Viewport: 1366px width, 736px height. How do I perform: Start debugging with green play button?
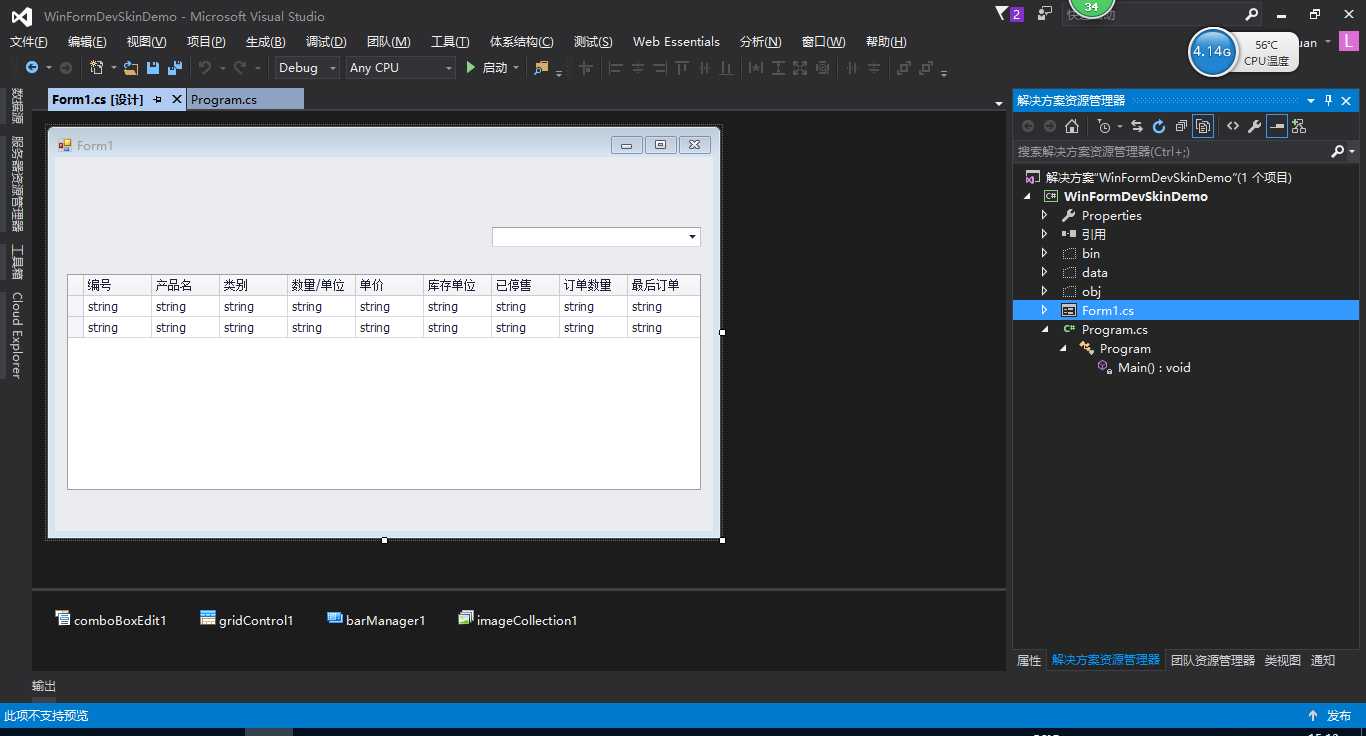tap(471, 67)
